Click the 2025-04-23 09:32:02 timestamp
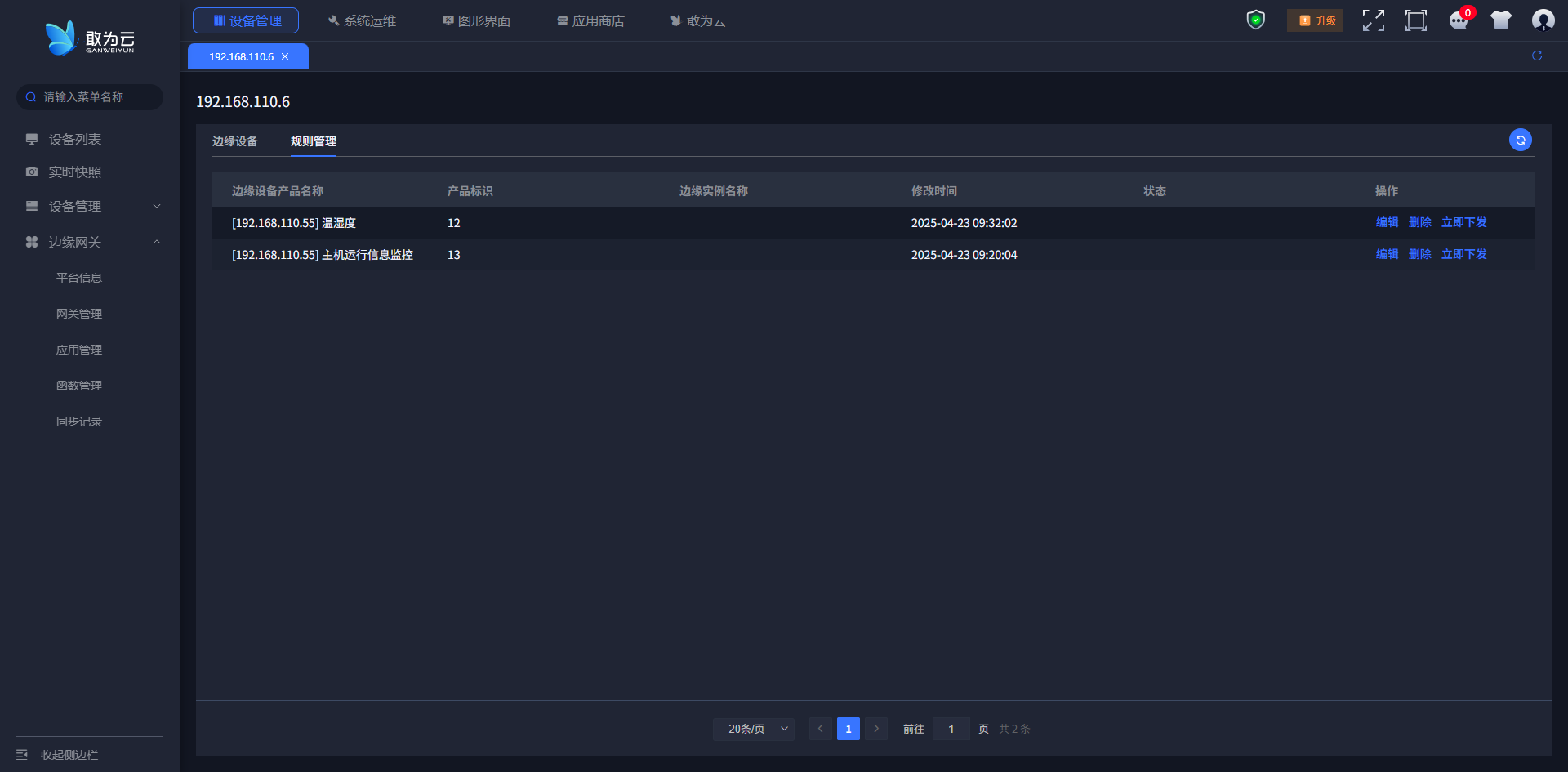 pos(964,223)
